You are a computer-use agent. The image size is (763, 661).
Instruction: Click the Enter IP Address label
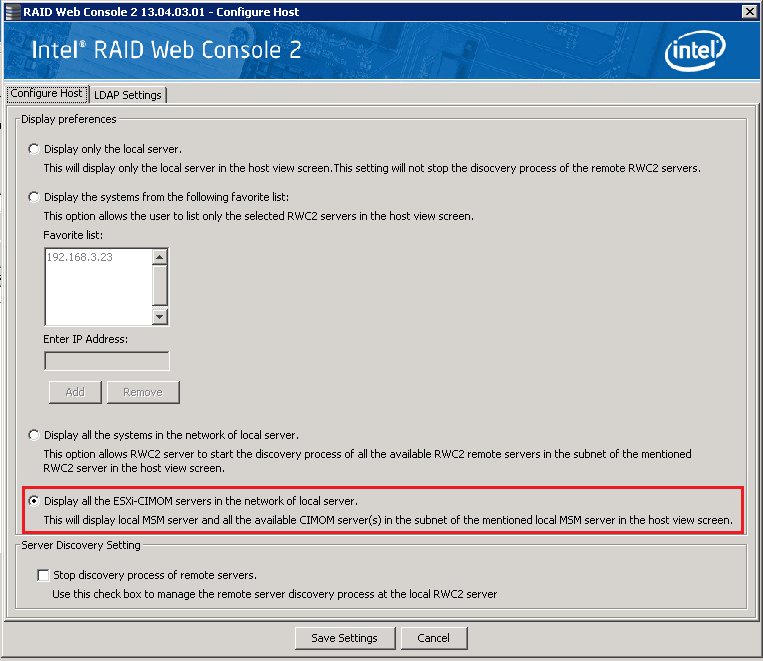tap(86, 339)
